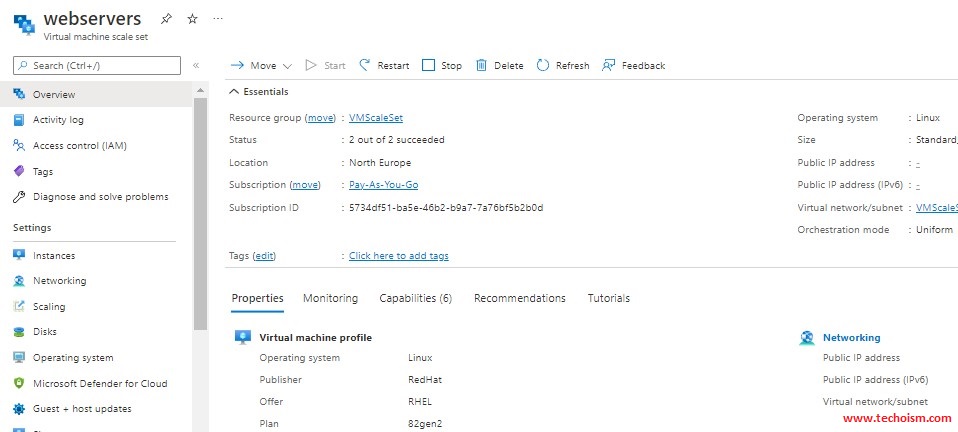Open the Capabilities (6) tab
Viewport: 958px width, 432px height.
(415, 298)
